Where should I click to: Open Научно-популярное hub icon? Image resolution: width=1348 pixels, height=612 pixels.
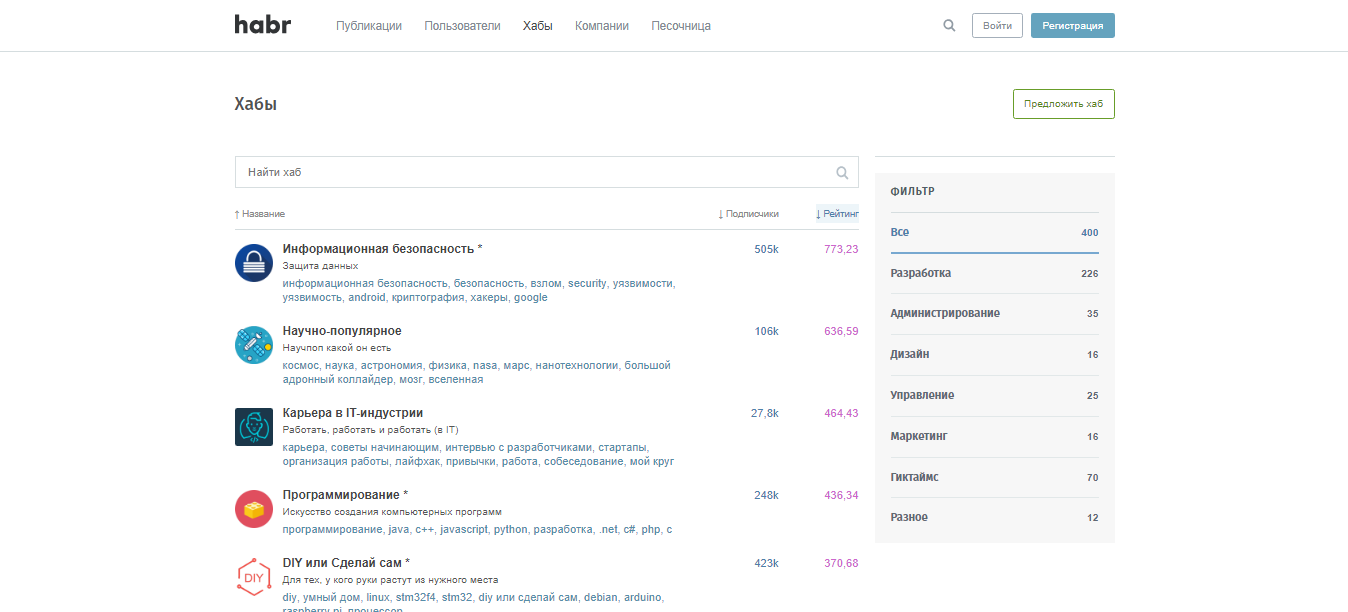[254, 345]
